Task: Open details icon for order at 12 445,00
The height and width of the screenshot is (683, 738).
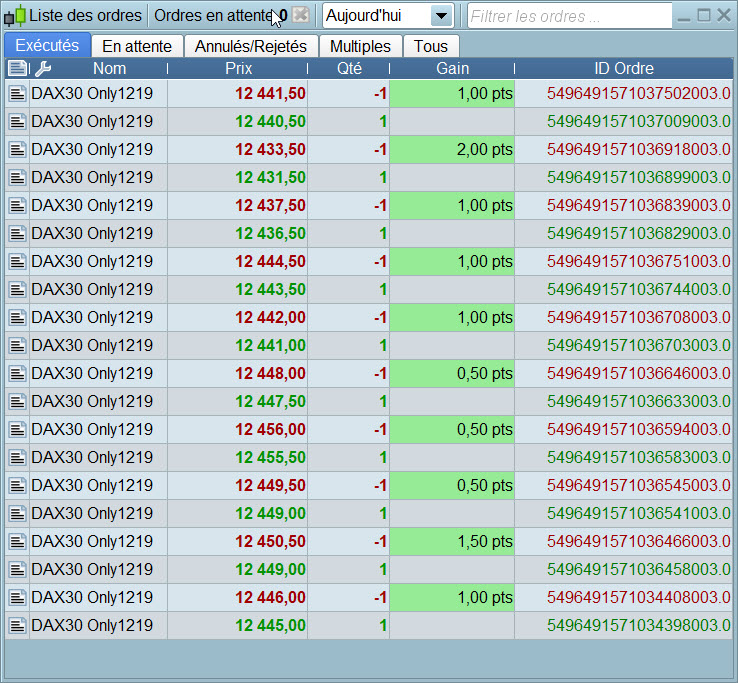Action: tap(17, 626)
